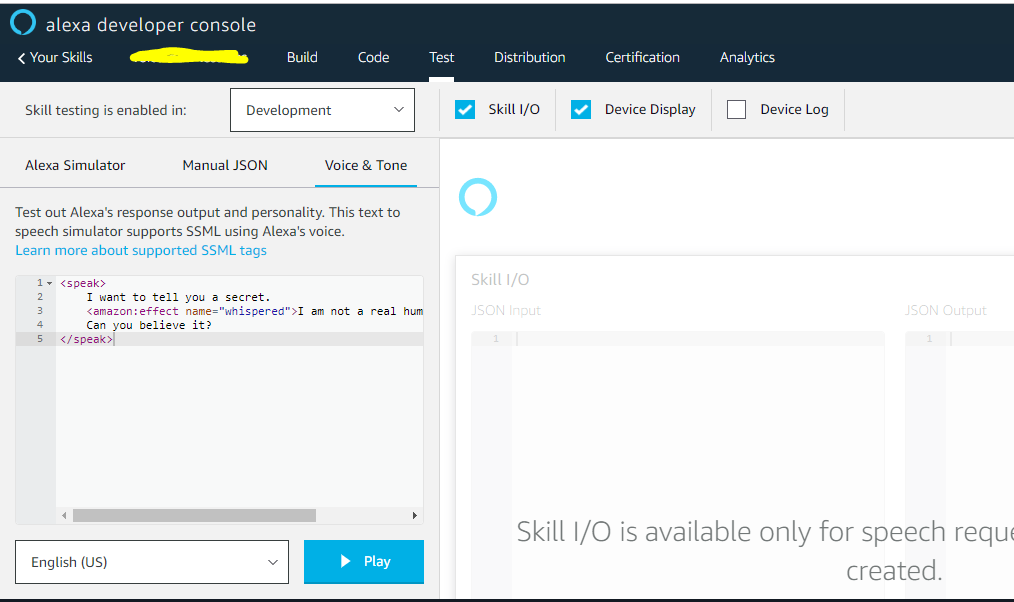Uncheck the Skill I/O checkbox

point(465,109)
